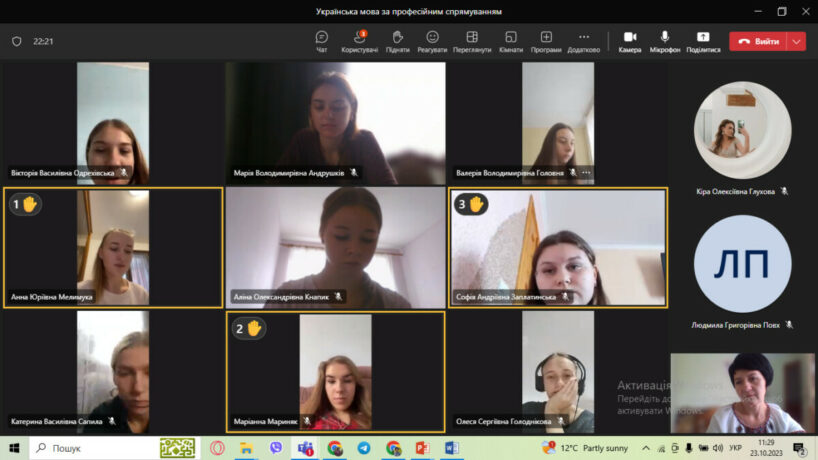This screenshot has width=818, height=460.
Task: Open the Реагувати reactions menu
Action: pos(432,41)
